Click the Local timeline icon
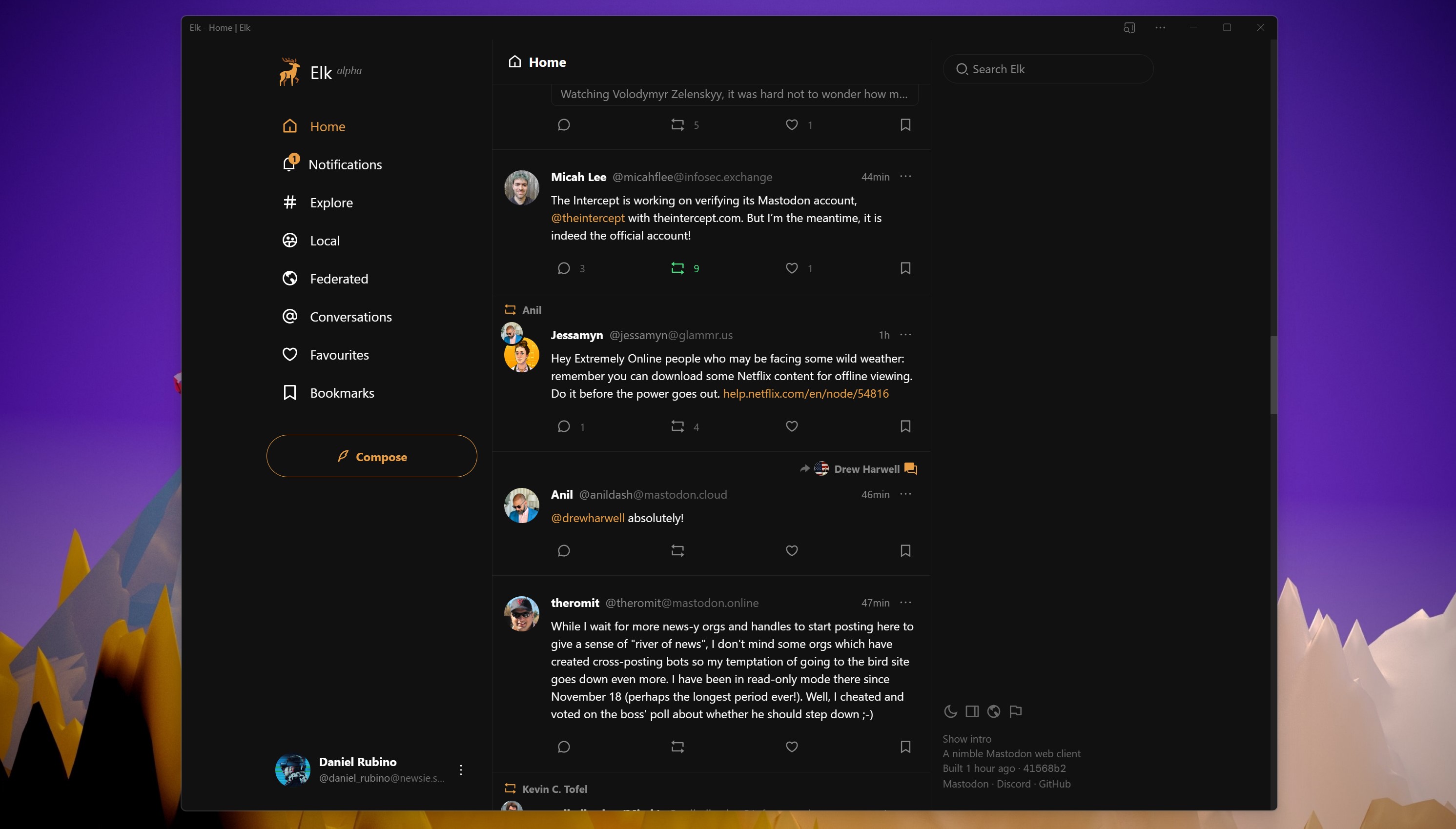 tap(291, 239)
